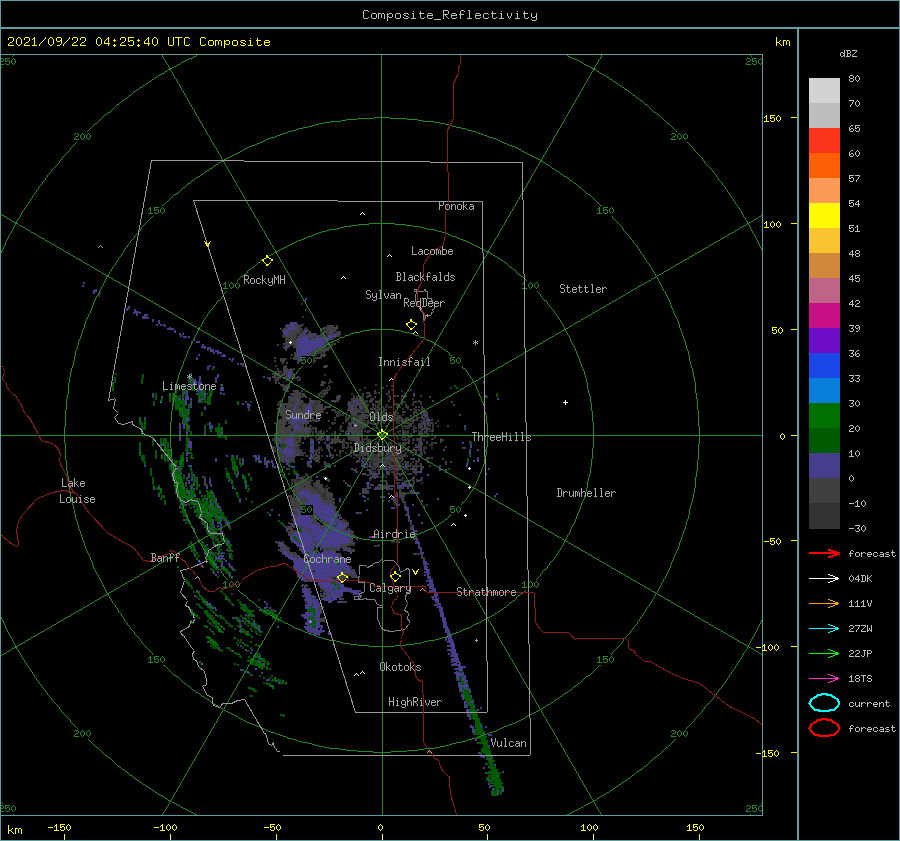900x841 pixels.
Task: Select the yellow diamond marker below RedDeer
Action: (411, 325)
